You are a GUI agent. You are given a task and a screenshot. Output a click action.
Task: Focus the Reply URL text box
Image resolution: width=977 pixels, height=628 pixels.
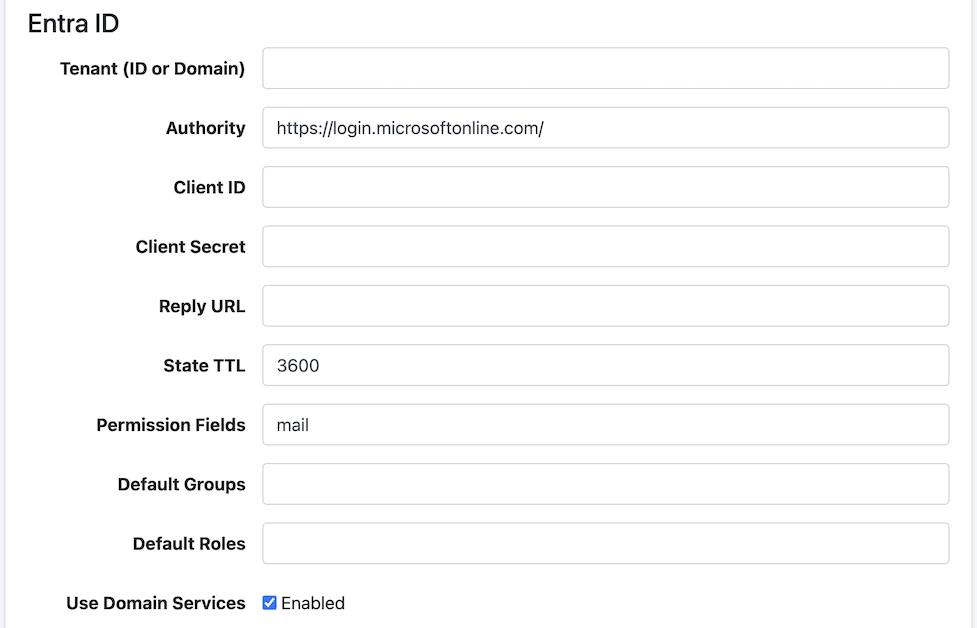pyautogui.click(x=606, y=306)
